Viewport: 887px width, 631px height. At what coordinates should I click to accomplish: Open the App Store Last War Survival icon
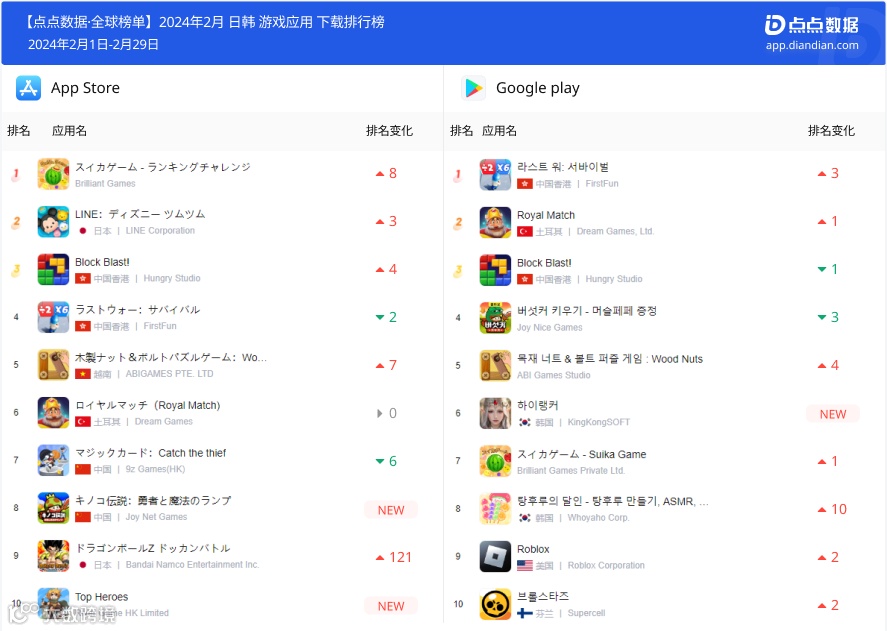[x=53, y=317]
